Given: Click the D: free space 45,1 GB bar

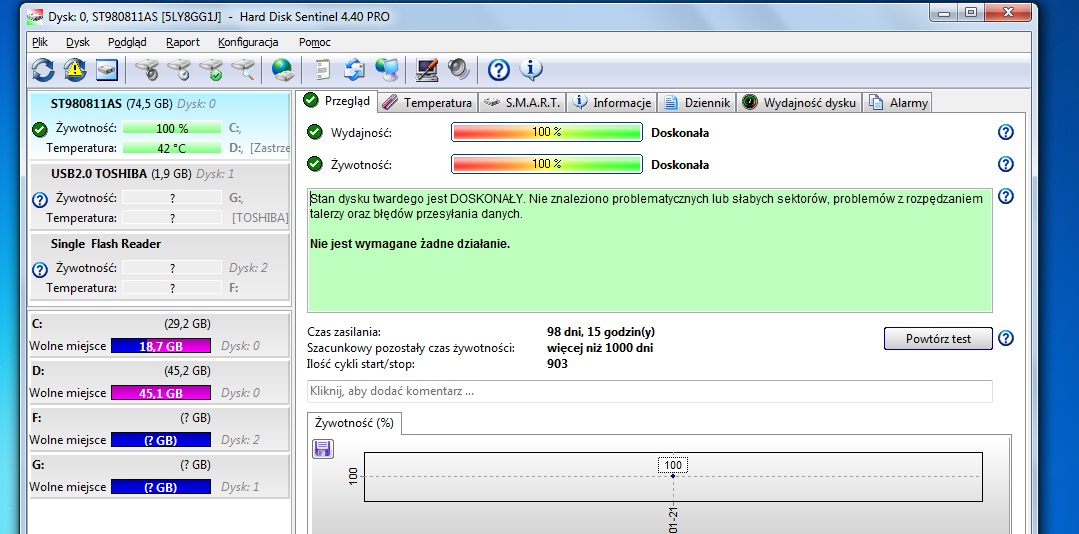Looking at the screenshot, I should point(161,393).
